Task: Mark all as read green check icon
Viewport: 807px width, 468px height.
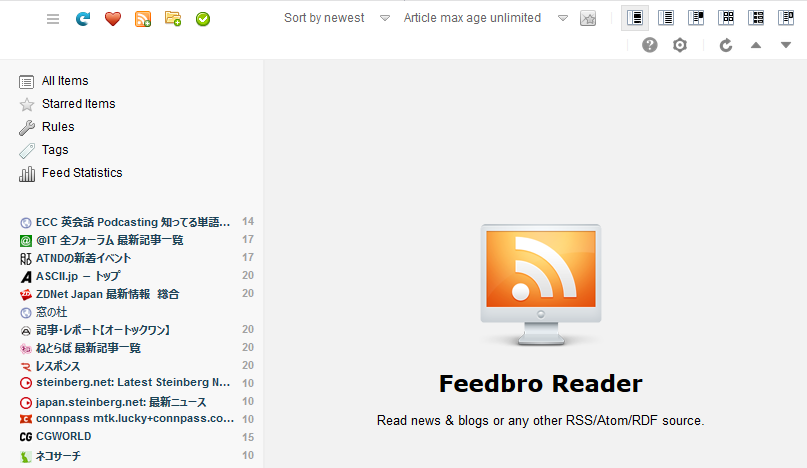Action: [x=203, y=19]
